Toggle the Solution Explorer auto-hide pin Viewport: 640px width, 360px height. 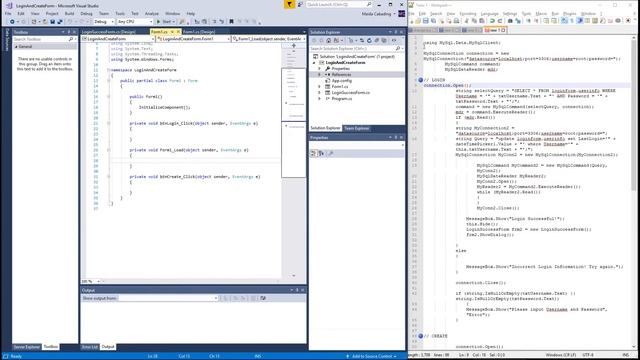click(x=396, y=32)
